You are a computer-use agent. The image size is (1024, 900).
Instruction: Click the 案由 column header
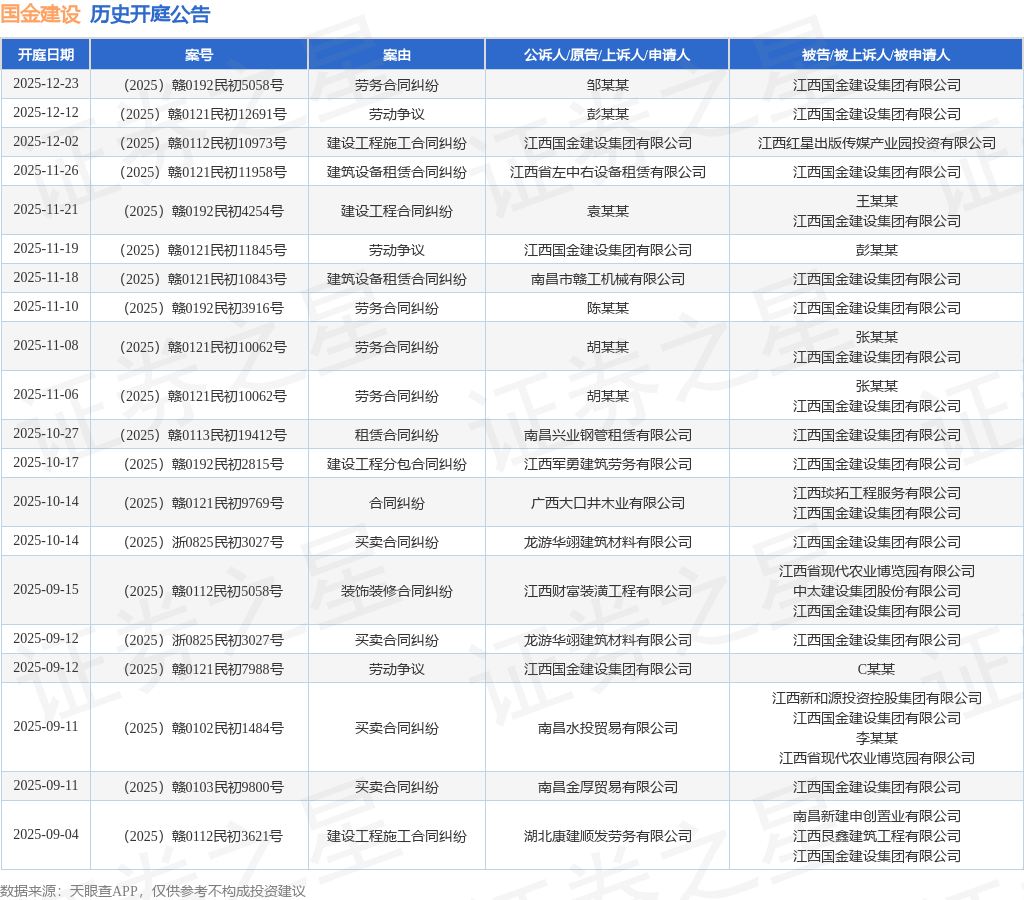(396, 55)
